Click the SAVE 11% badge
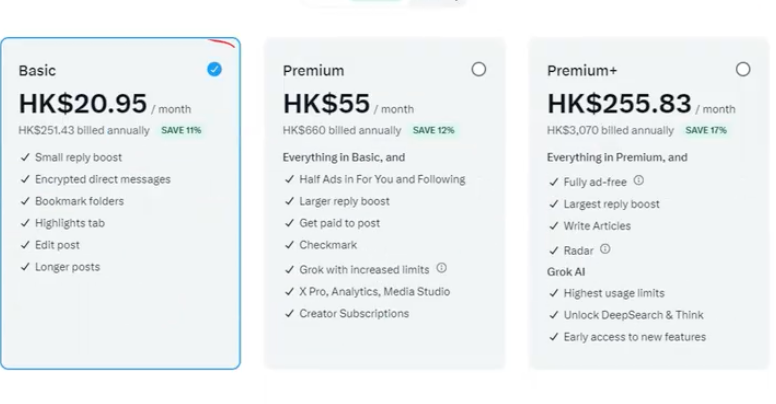Screen dimensions: 776x404 pyautogui.click(x=181, y=130)
